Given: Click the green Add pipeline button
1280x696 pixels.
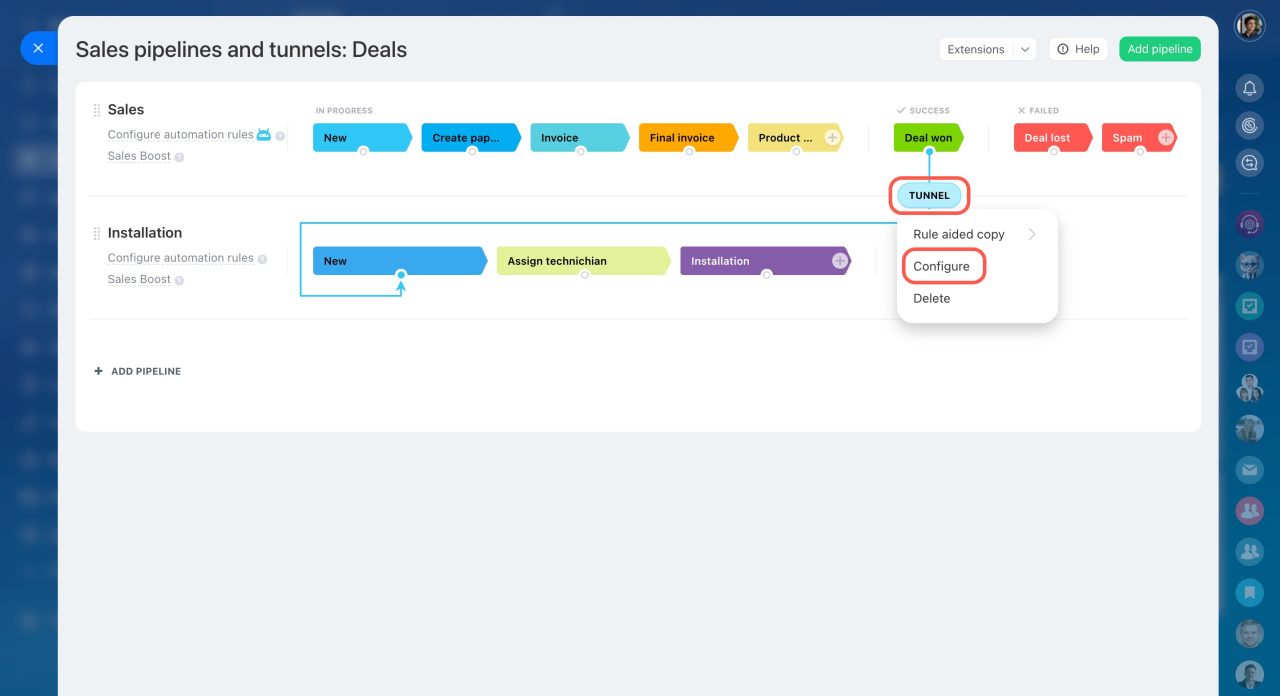Looking at the screenshot, I should click(x=1159, y=49).
